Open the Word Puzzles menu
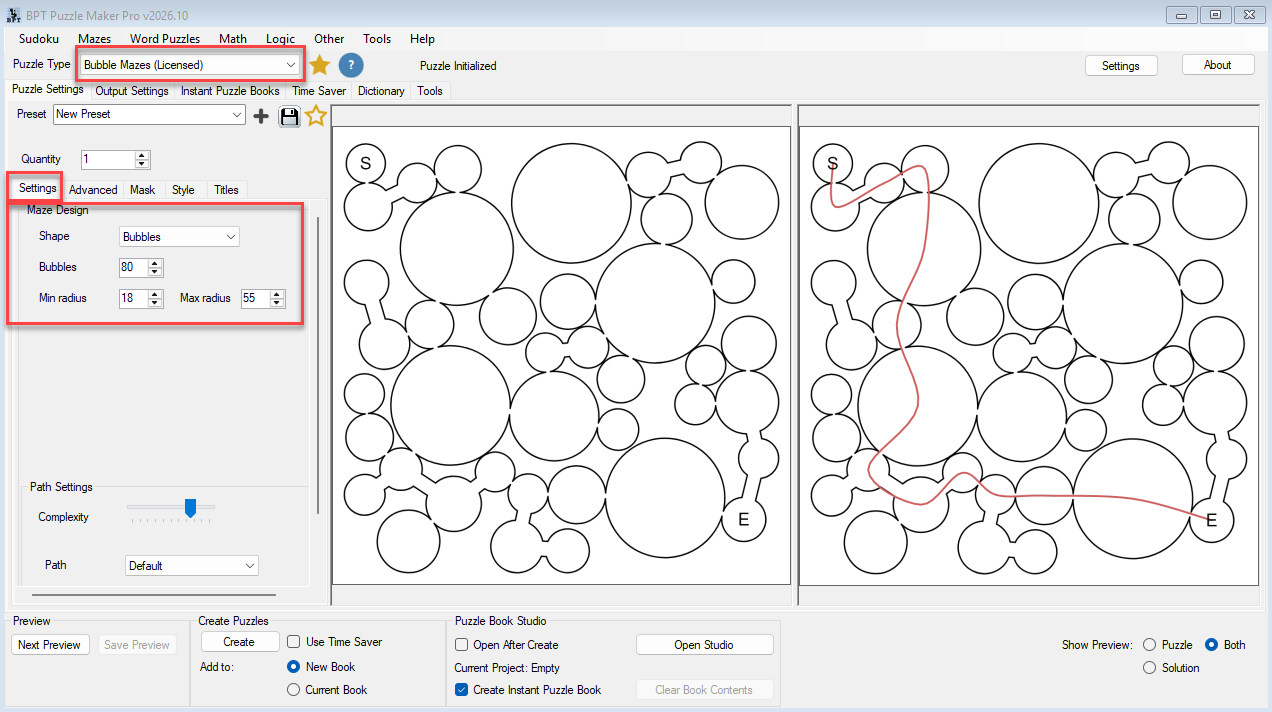This screenshot has width=1272, height=712. 165,39
